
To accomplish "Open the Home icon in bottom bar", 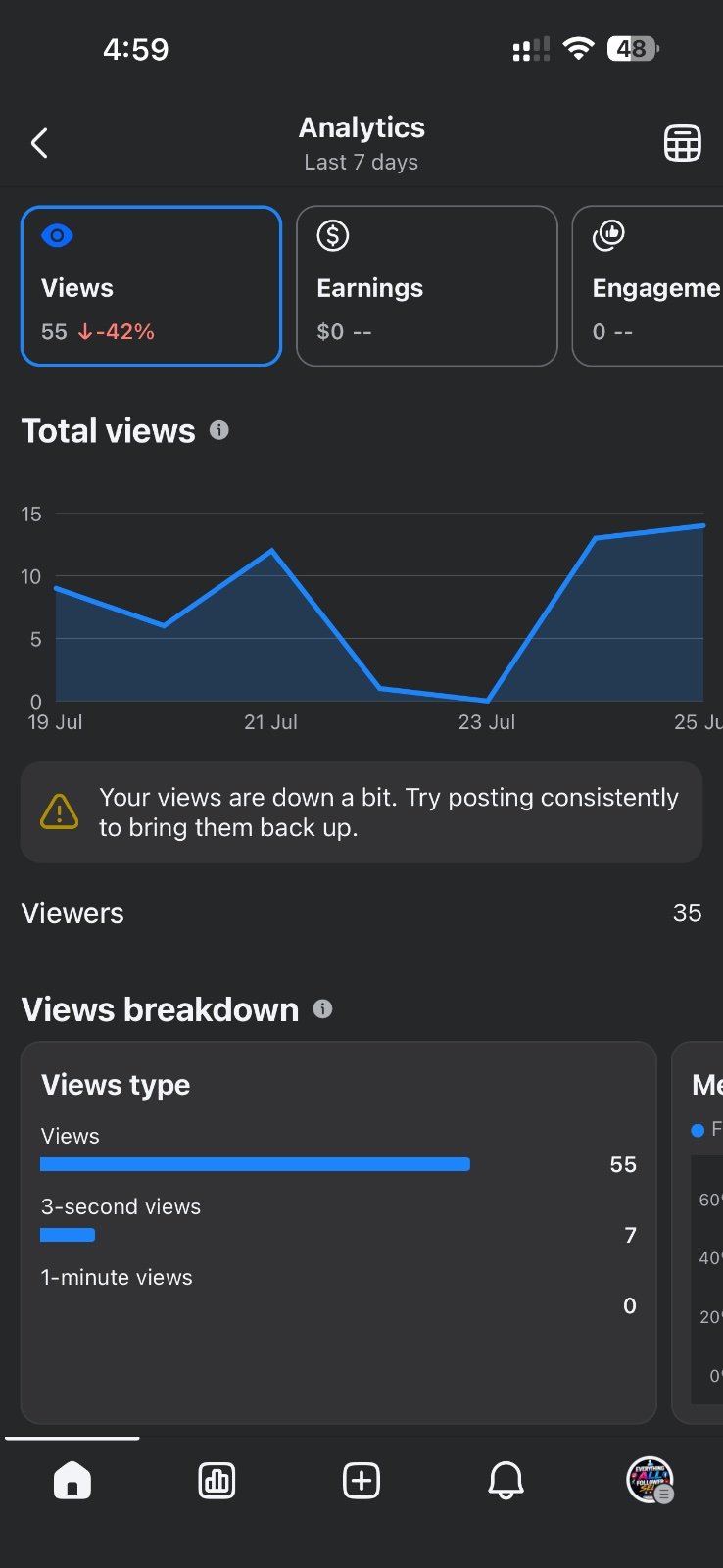I will (x=72, y=1480).
